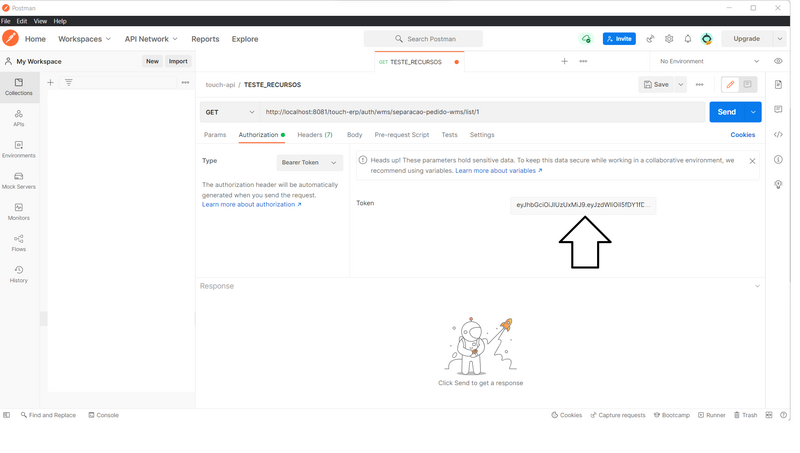Collapse the Response panel chevron
This screenshot has height=453, width=800.
[757, 286]
